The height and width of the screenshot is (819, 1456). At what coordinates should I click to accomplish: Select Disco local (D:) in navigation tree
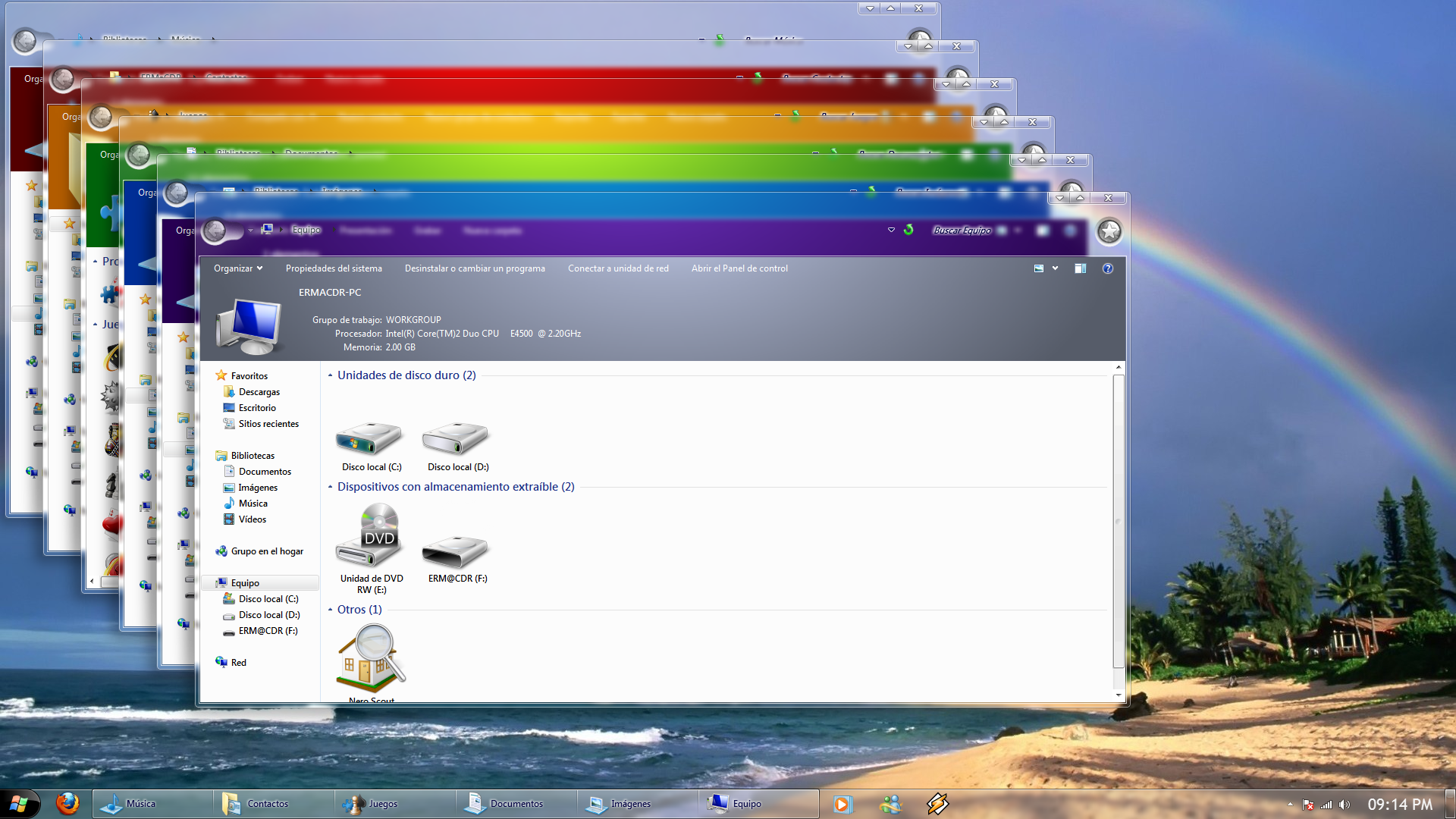coord(262,615)
